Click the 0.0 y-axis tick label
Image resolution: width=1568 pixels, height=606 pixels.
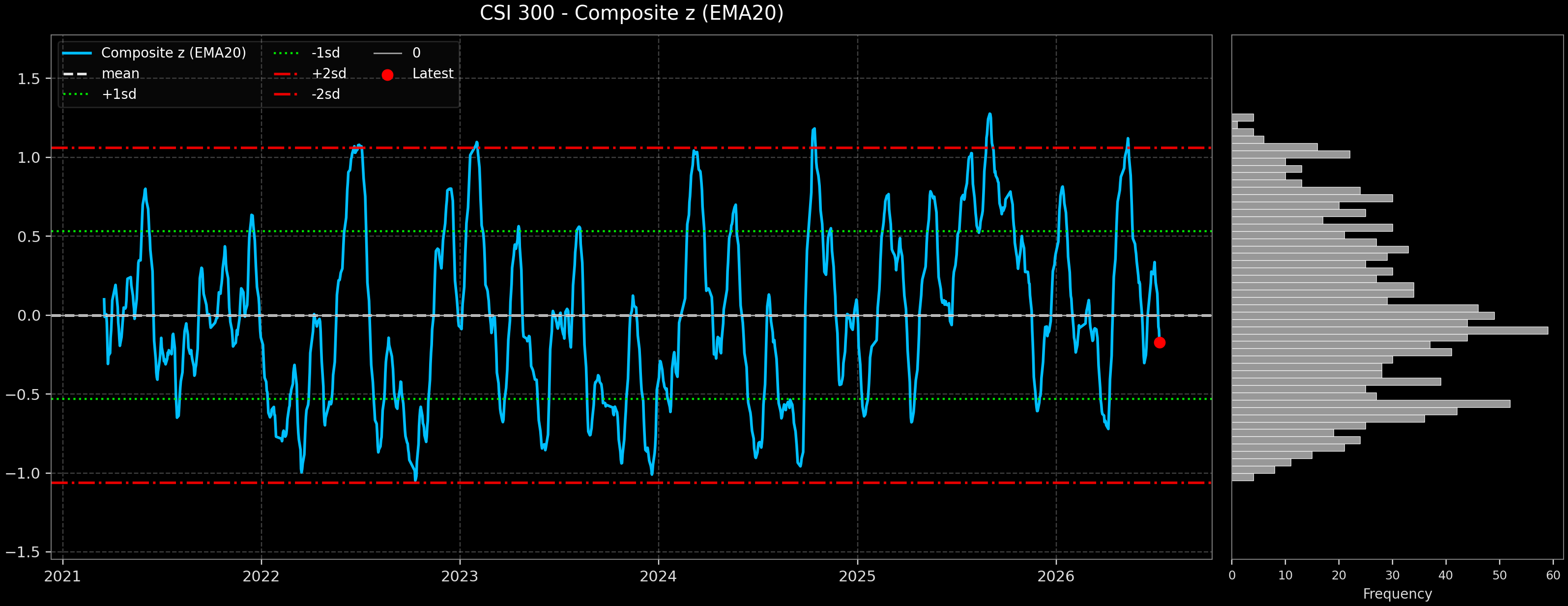point(29,315)
